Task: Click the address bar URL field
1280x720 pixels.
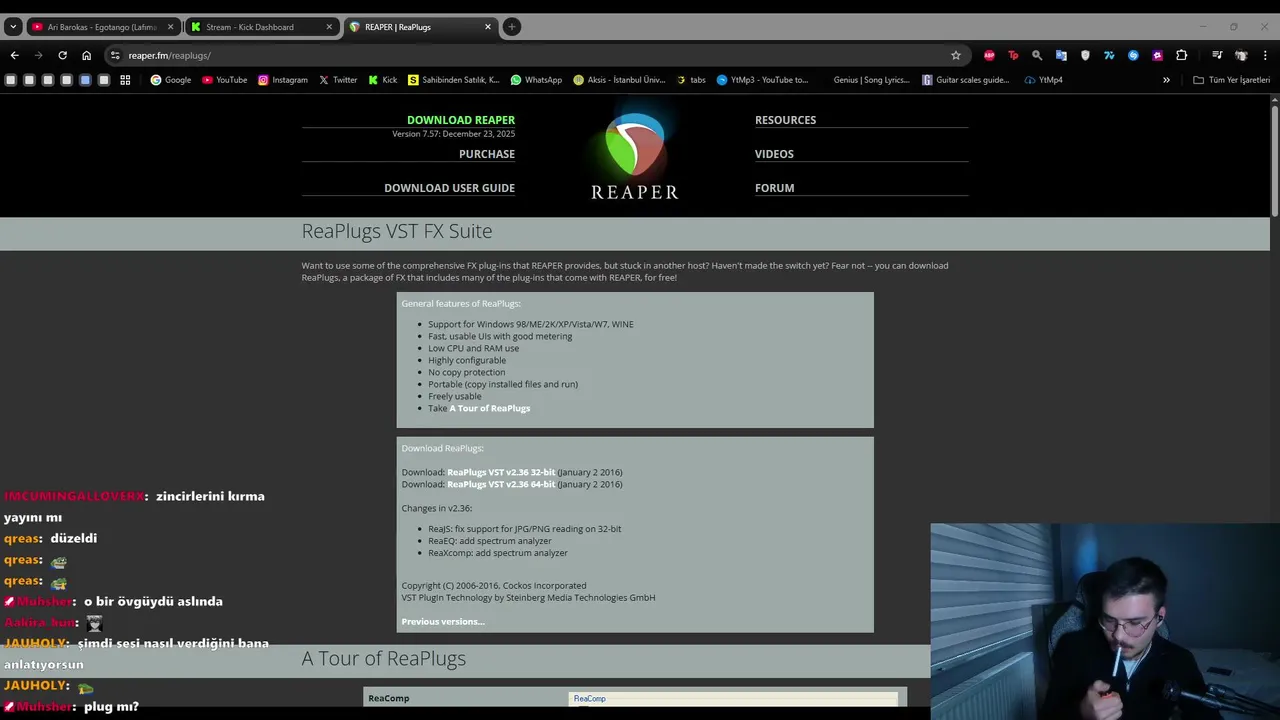Action: 530,55
